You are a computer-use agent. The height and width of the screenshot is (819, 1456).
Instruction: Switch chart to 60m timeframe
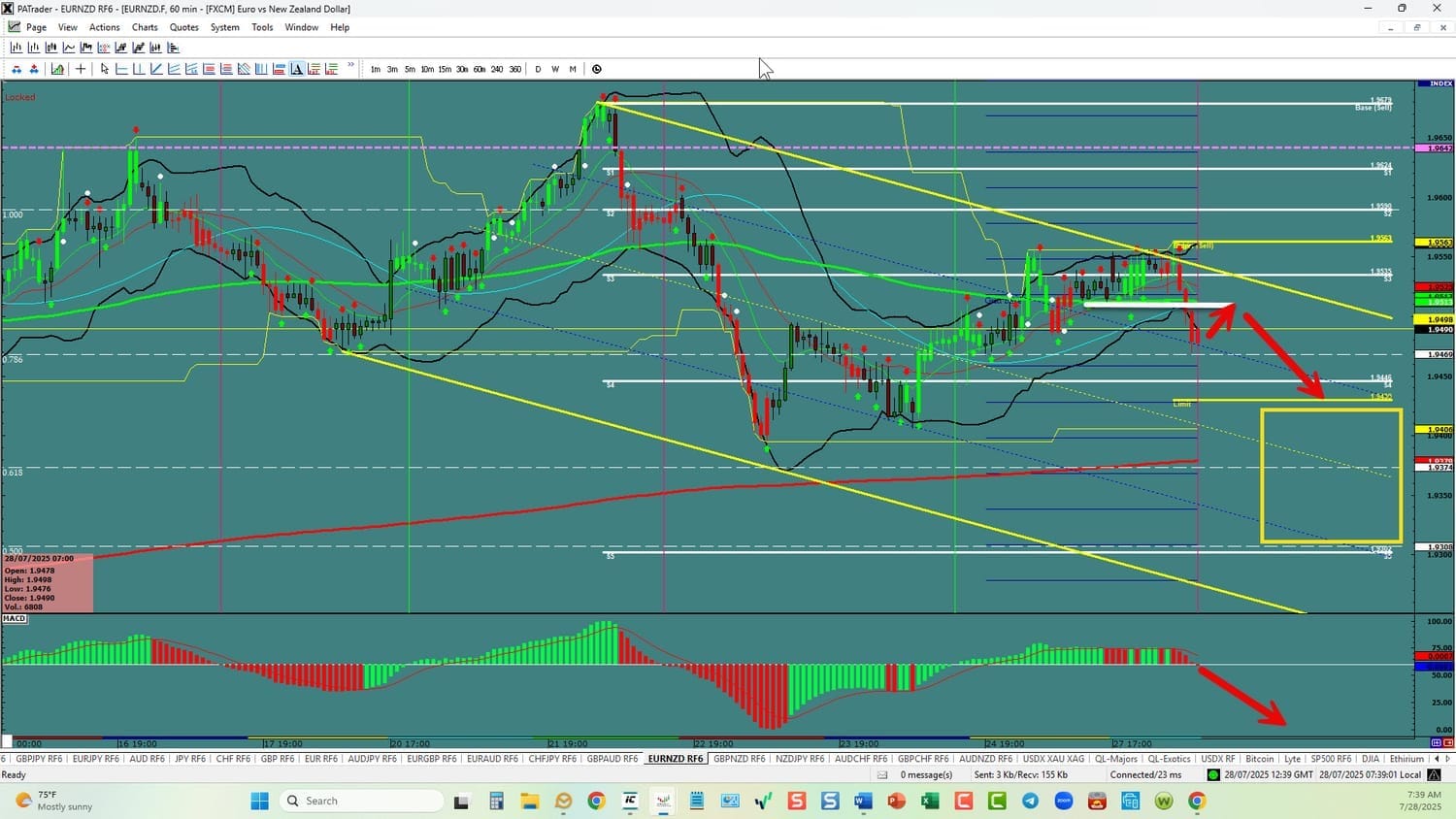[480, 69]
